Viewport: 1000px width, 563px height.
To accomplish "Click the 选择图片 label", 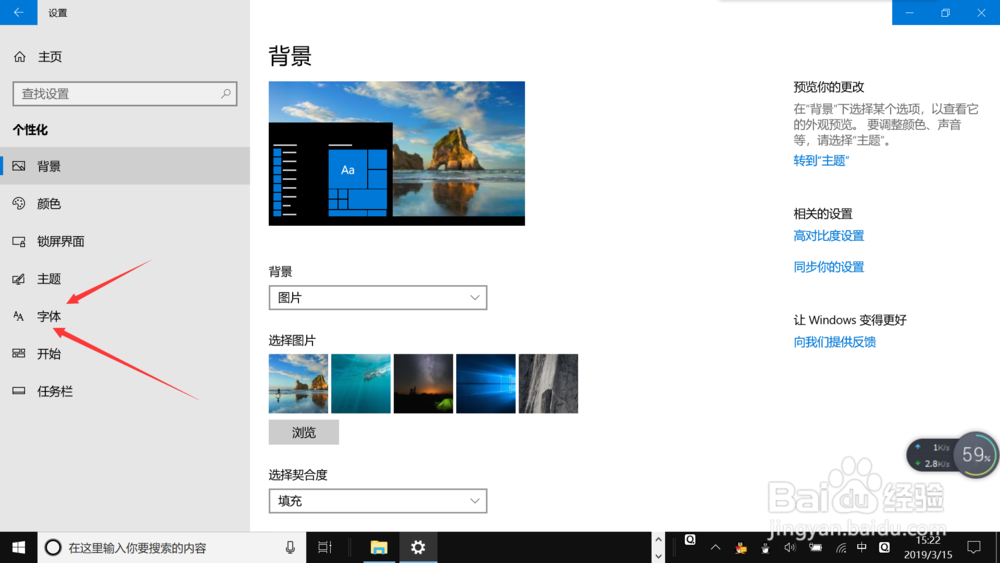I will [x=292, y=340].
